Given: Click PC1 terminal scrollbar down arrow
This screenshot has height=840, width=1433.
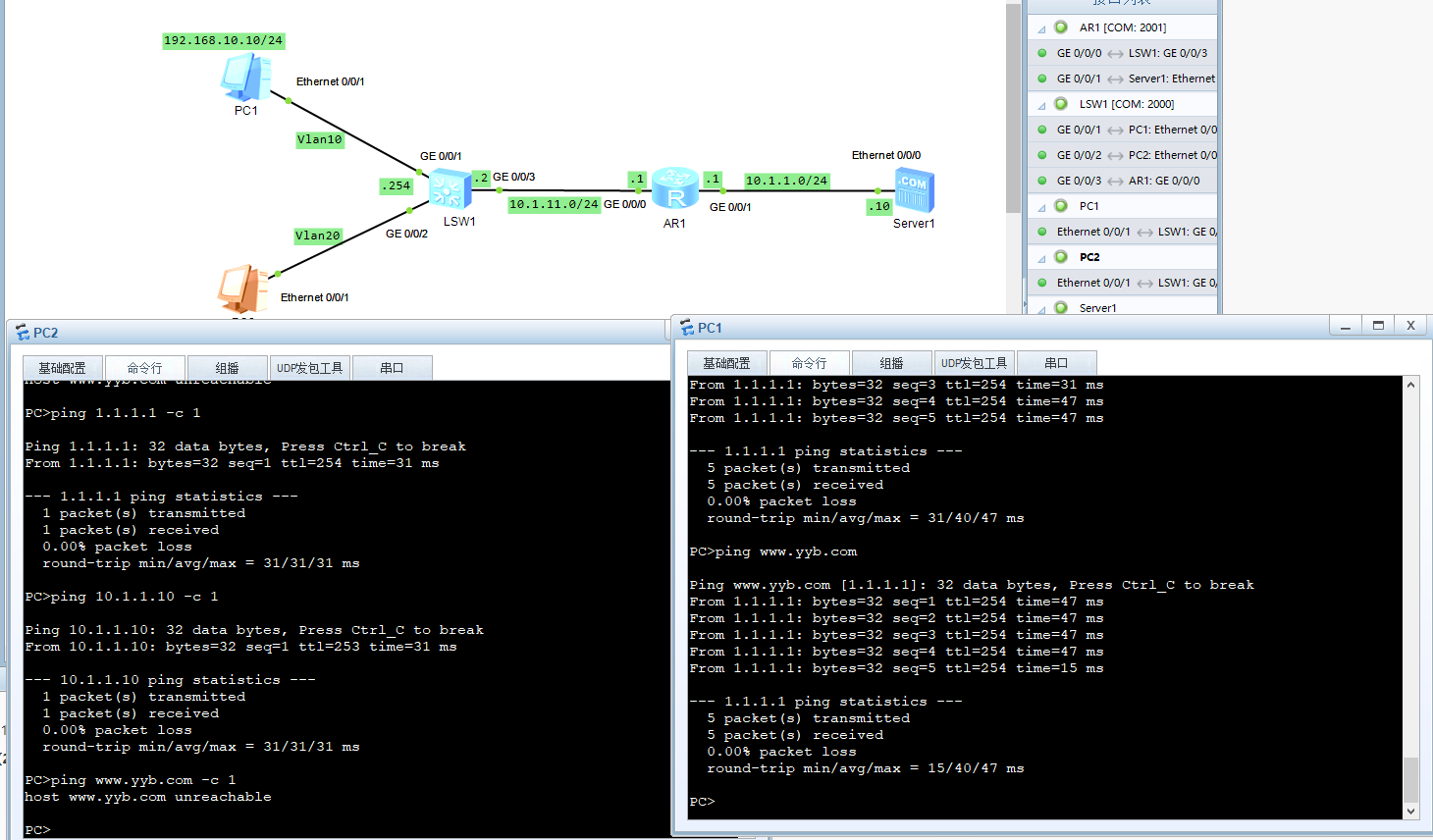Looking at the screenshot, I should (x=1410, y=811).
